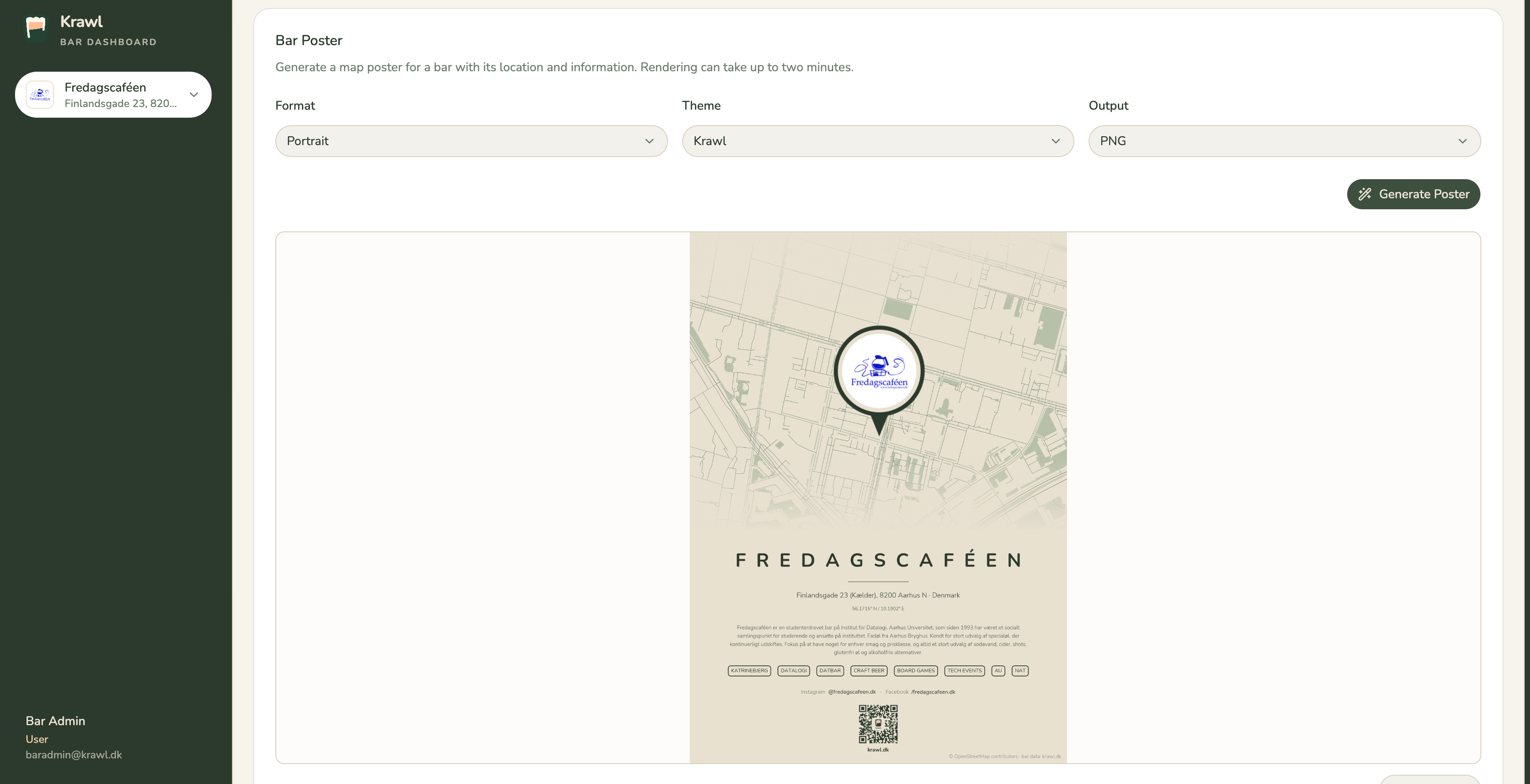Expand the Fredagscaféen bar selector chevron
Image resolution: width=1530 pixels, height=784 pixels.
[193, 95]
